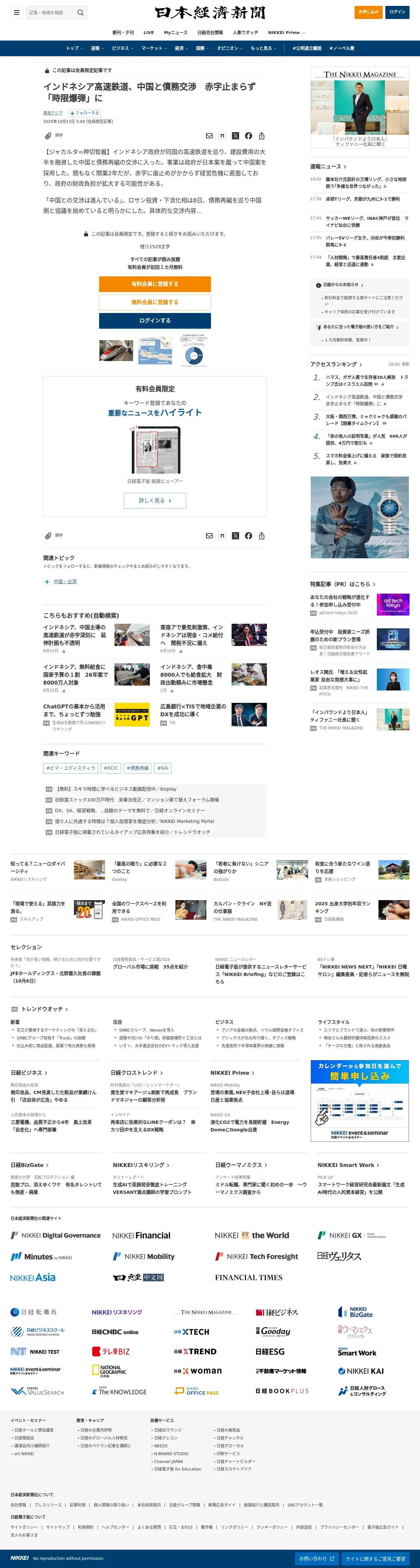Open the red train photo thumbnail
Viewport: 420px width, 1568px height.
(116, 351)
